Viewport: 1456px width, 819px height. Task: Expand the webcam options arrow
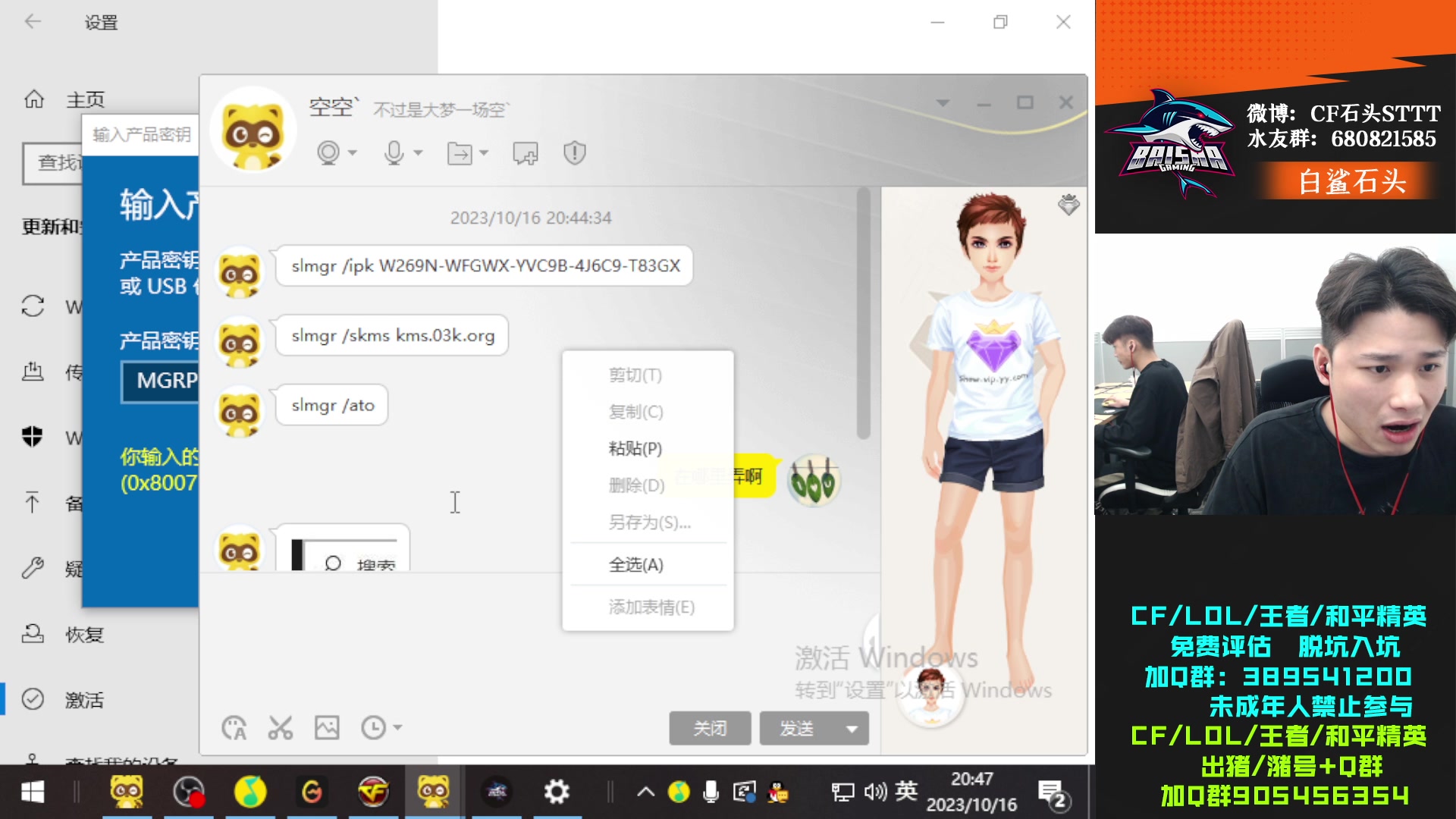pos(353,153)
